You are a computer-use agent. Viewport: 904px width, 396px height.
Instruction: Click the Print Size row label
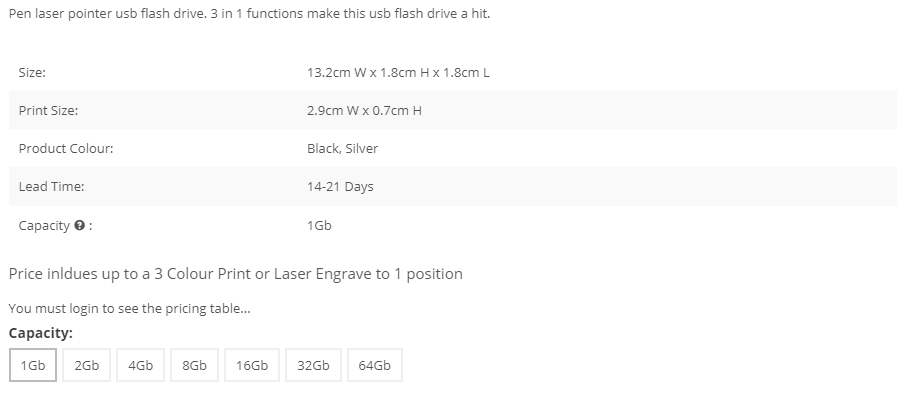[48, 111]
